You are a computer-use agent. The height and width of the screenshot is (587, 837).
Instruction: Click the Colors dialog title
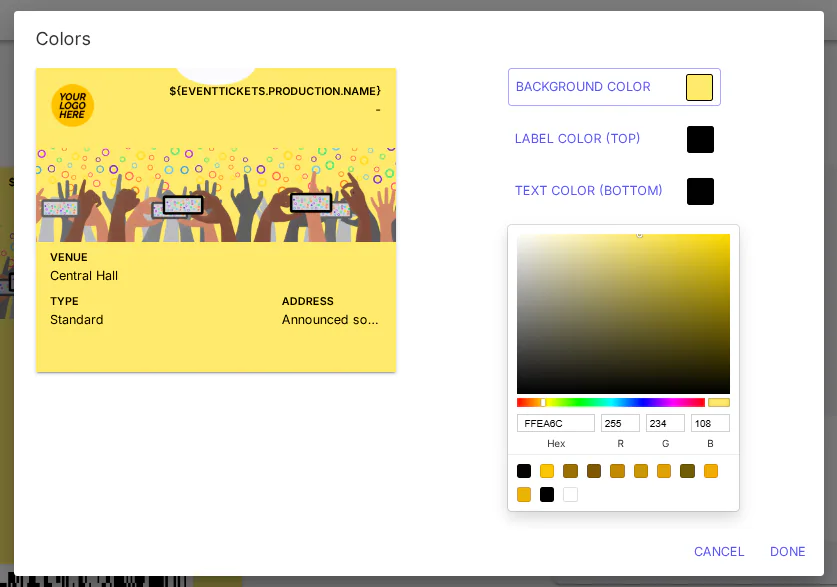click(63, 39)
